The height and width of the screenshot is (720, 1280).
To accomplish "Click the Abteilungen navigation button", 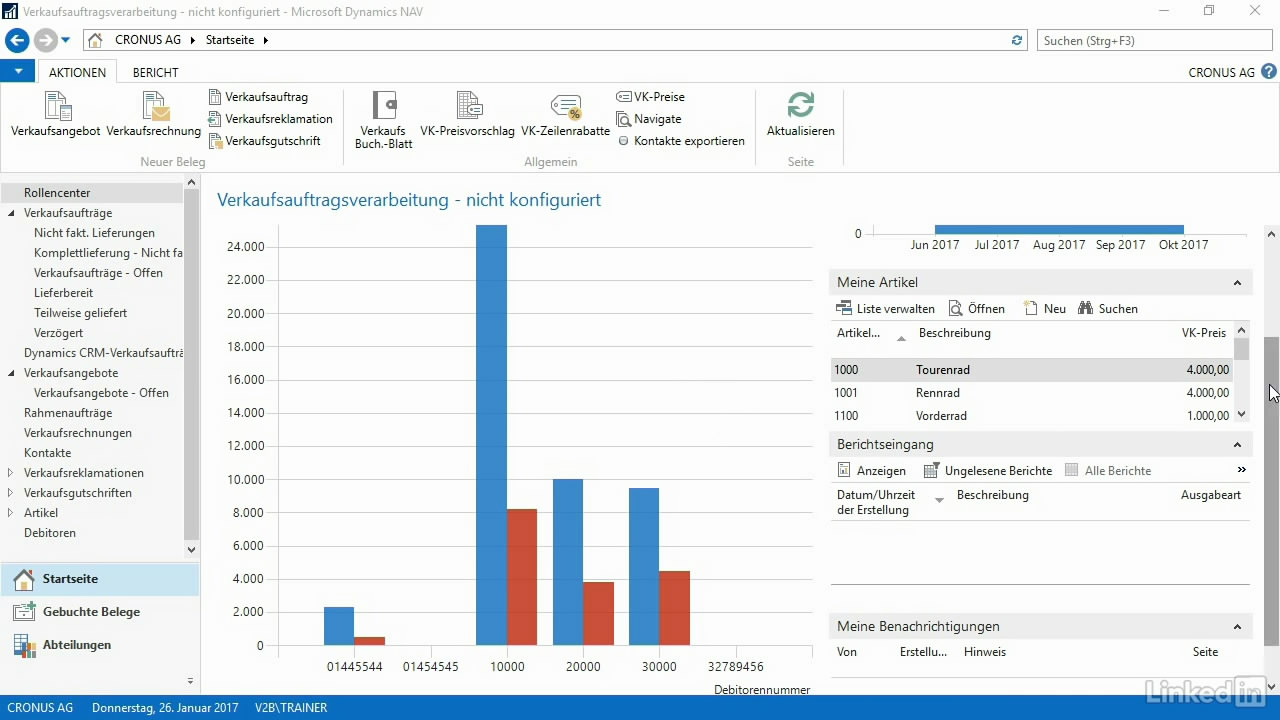I will (99, 645).
